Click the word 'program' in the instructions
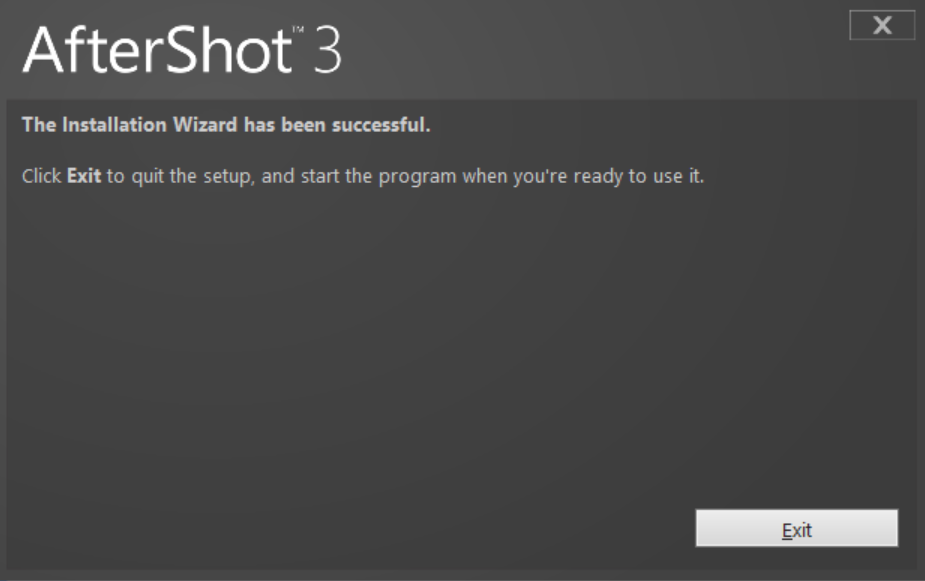925x581 pixels. [x=417, y=177]
